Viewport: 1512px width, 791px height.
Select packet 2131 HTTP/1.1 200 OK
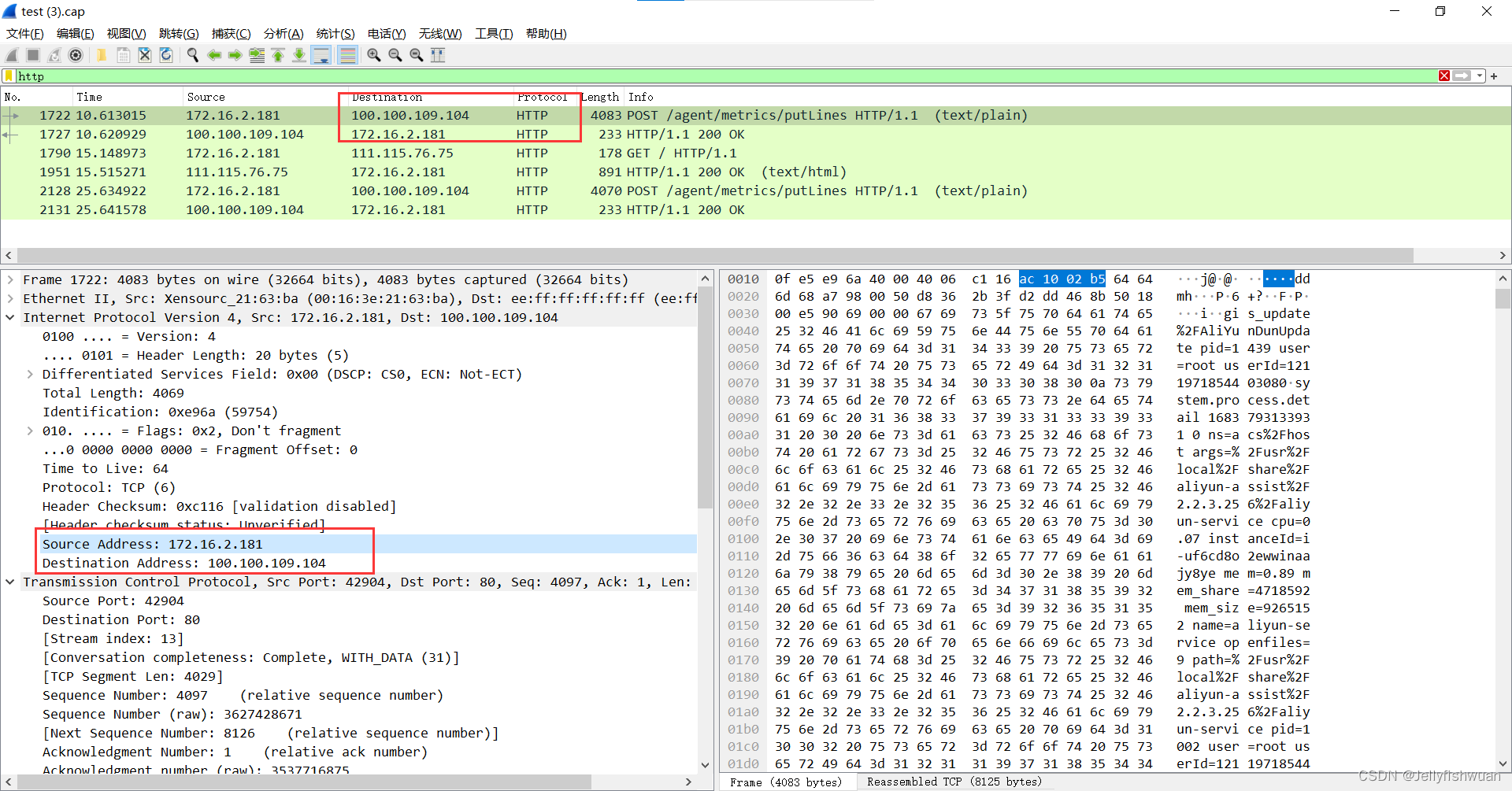click(x=756, y=210)
